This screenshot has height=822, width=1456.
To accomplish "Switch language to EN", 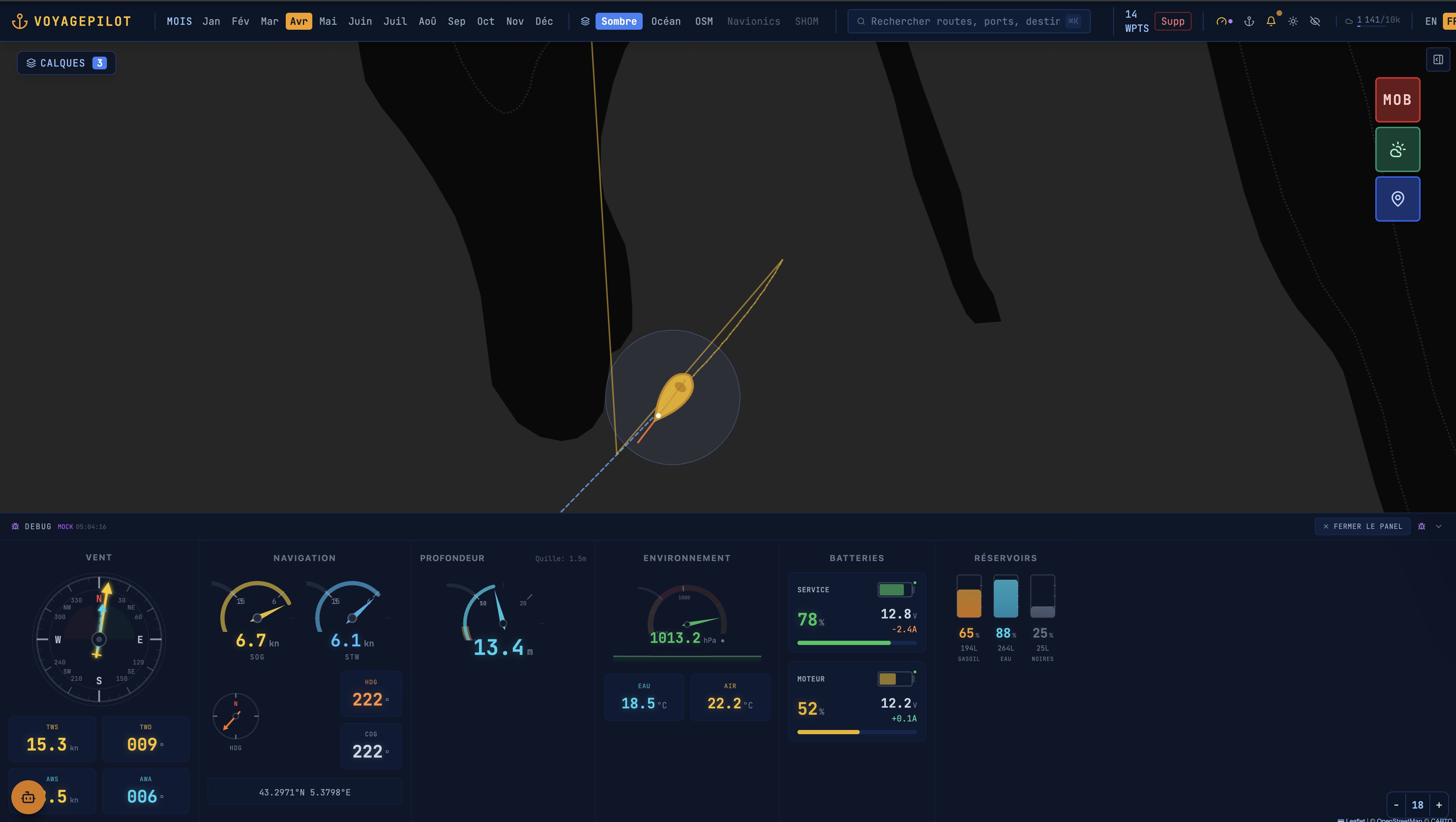I will pyautogui.click(x=1431, y=22).
